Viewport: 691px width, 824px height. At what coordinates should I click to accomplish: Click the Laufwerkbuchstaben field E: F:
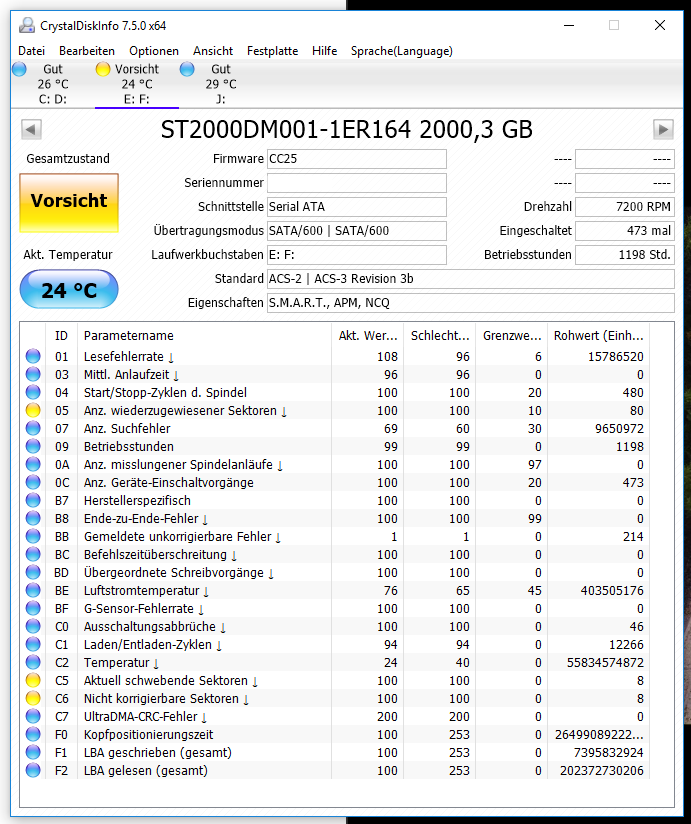click(357, 255)
